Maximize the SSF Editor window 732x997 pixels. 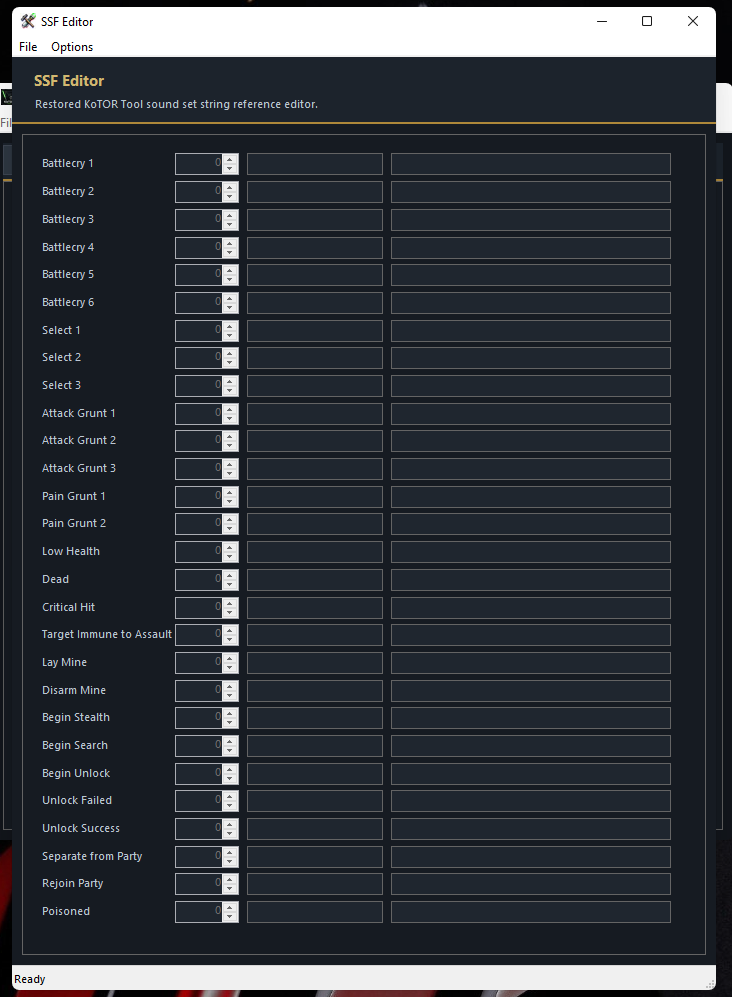(x=647, y=21)
